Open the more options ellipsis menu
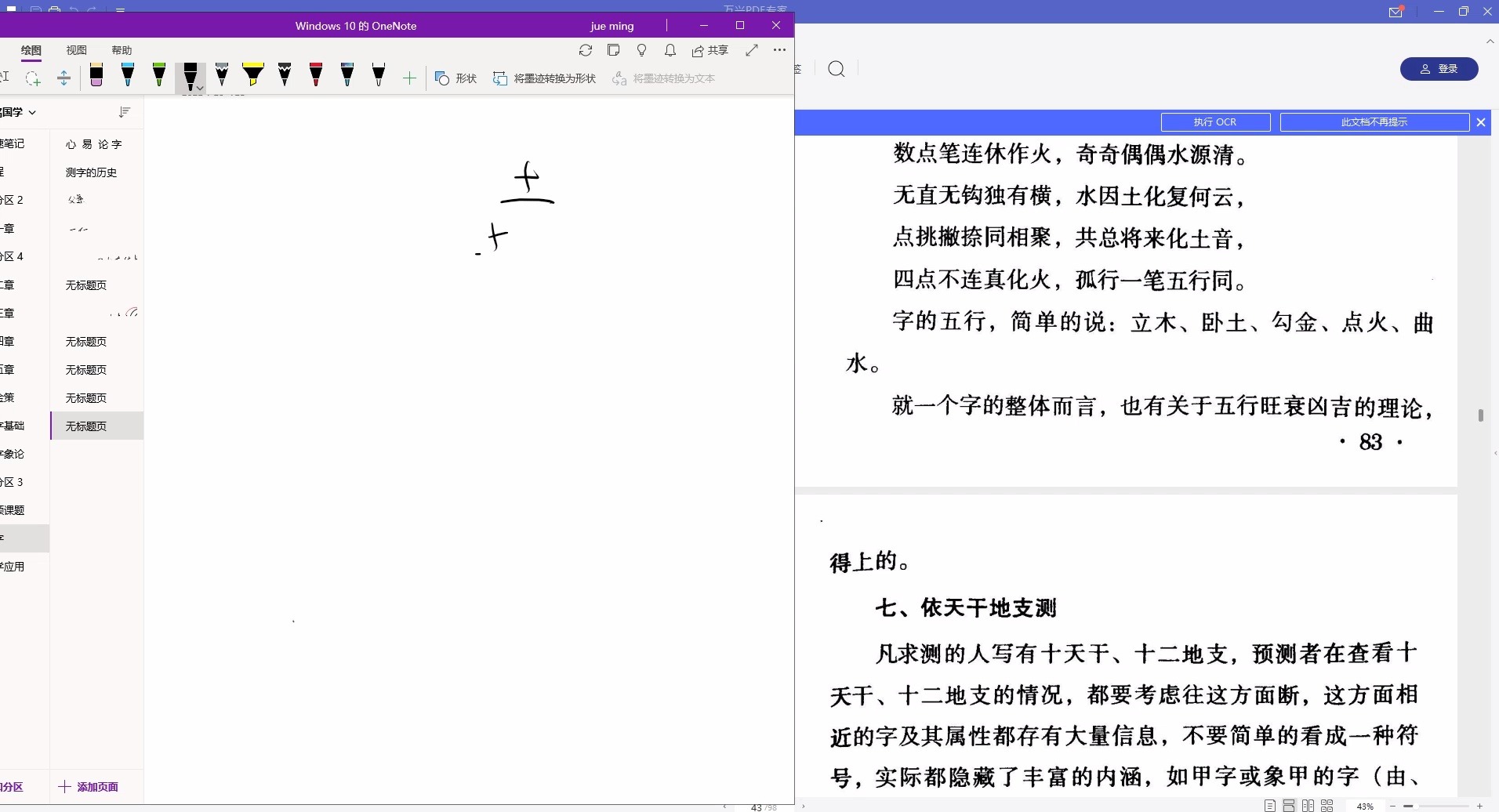Image resolution: width=1499 pixels, height=812 pixels. [x=779, y=50]
